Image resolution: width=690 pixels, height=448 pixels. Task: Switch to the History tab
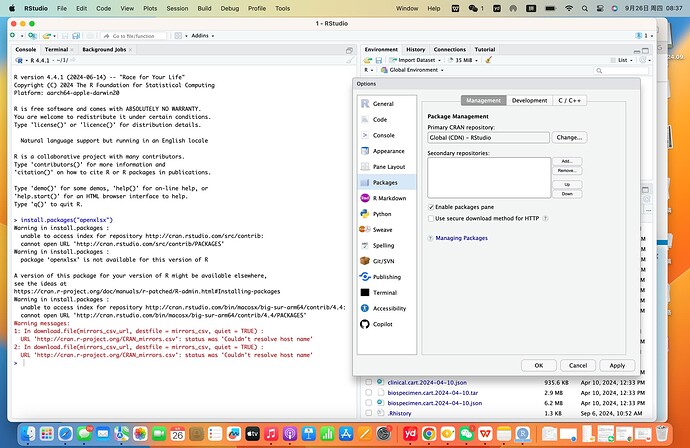pos(415,49)
